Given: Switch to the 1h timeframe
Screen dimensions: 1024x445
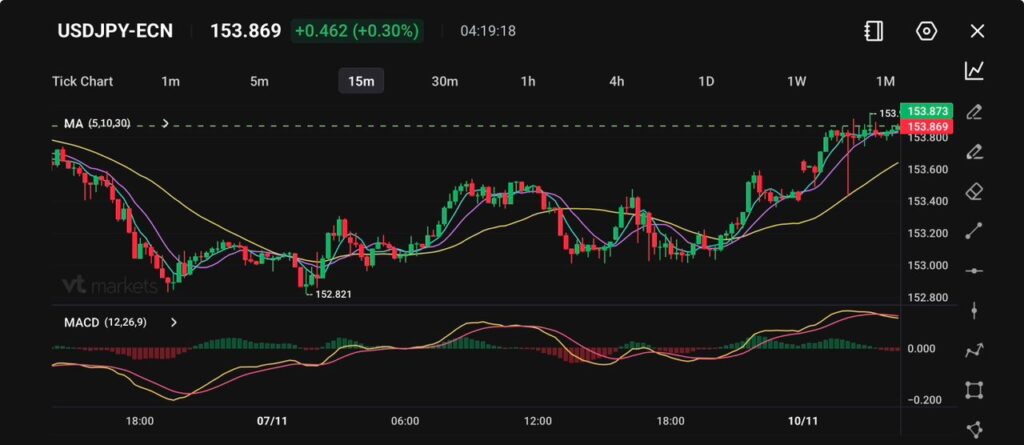Looking at the screenshot, I should pyautogui.click(x=528, y=81).
